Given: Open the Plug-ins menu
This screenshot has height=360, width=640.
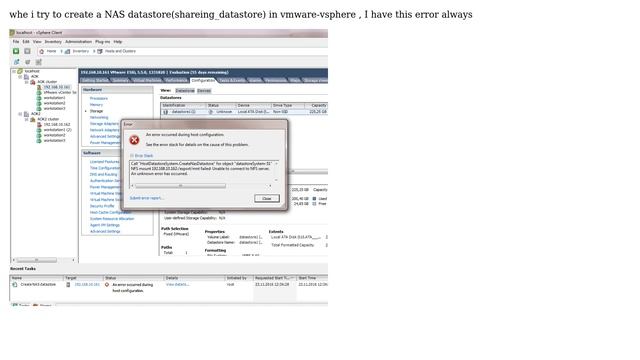Looking at the screenshot, I should coord(102,42).
